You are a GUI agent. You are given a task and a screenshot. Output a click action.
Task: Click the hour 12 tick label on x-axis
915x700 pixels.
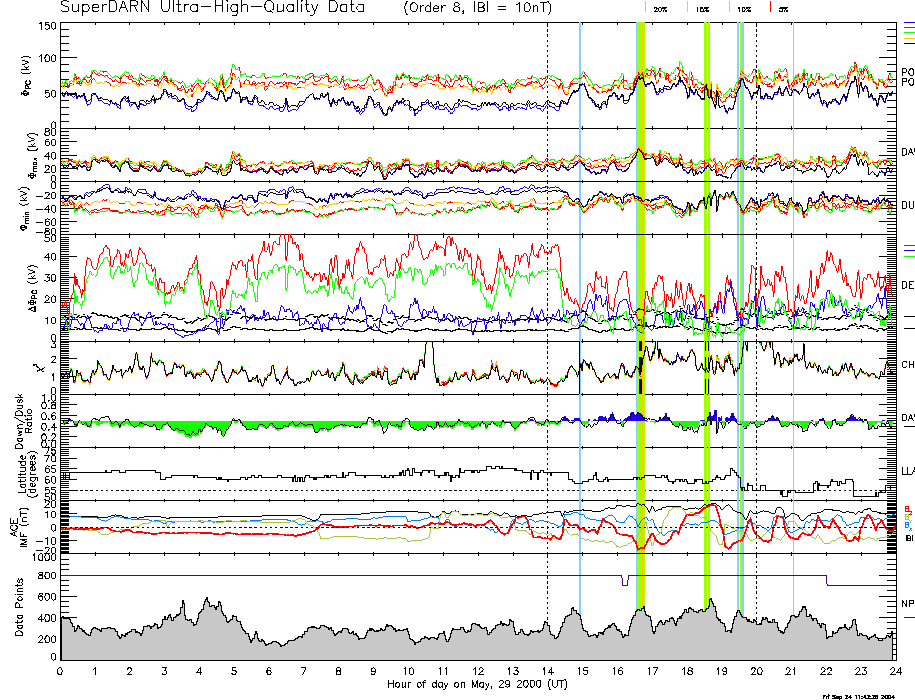pos(477,671)
